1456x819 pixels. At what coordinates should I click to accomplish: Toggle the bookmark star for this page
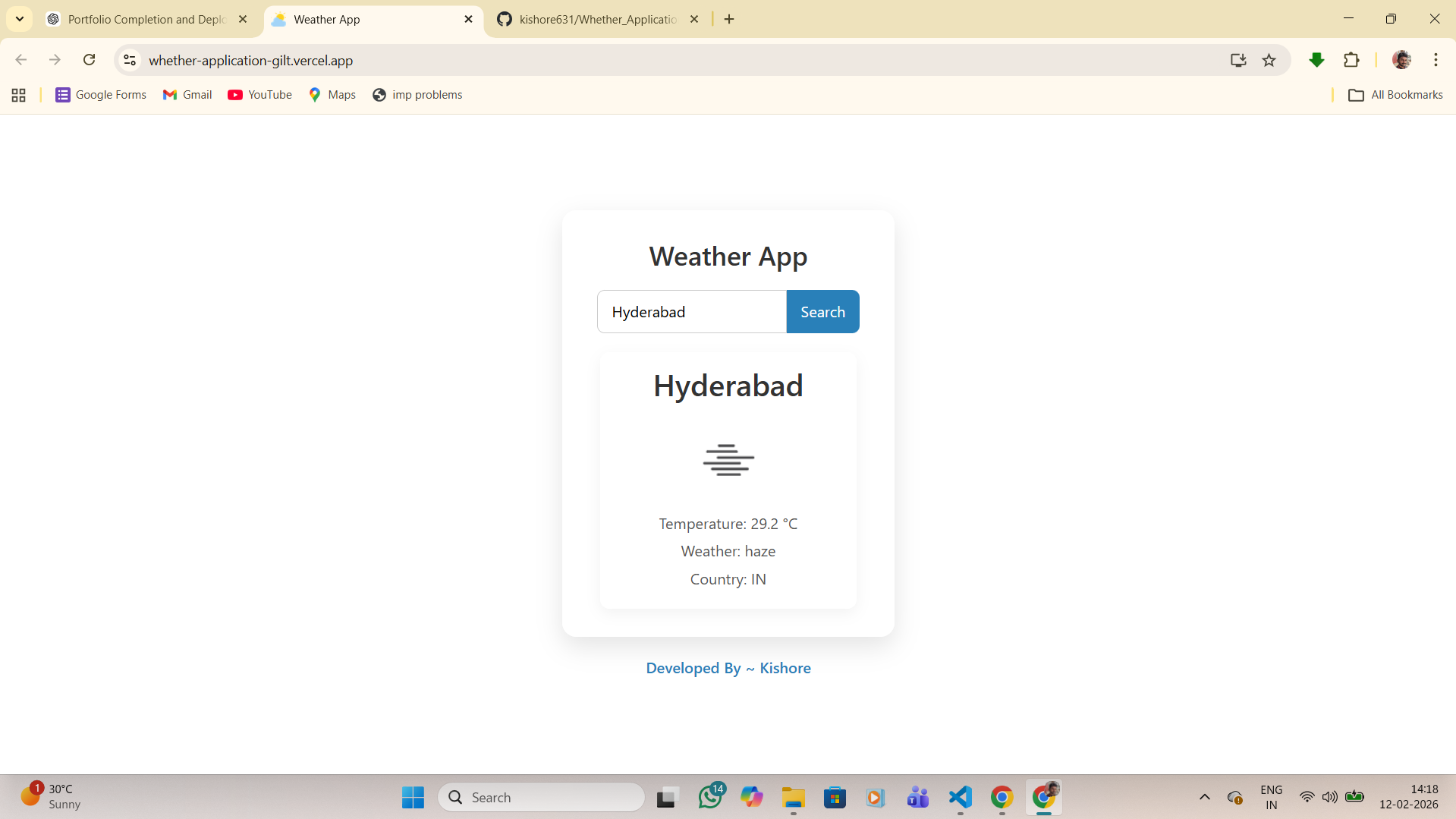(1269, 60)
